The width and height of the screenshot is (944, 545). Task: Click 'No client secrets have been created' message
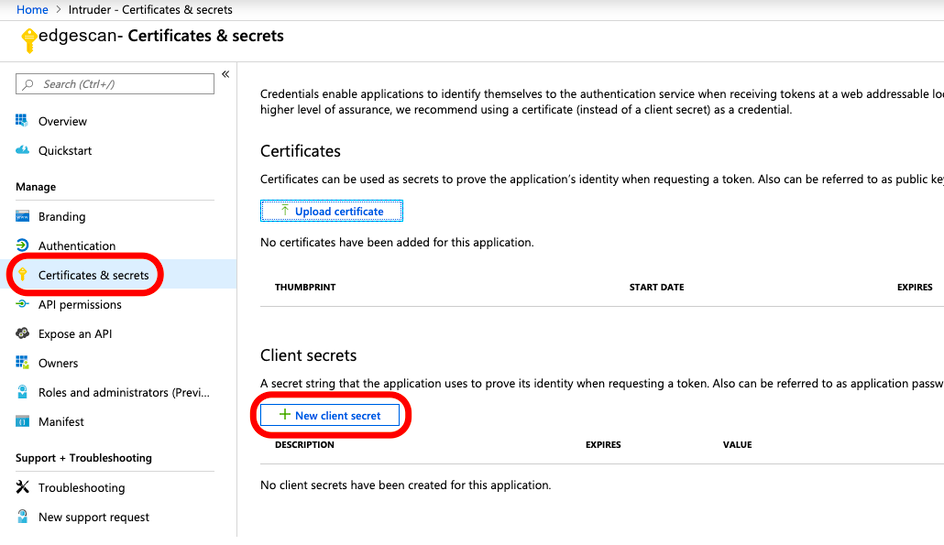click(405, 485)
